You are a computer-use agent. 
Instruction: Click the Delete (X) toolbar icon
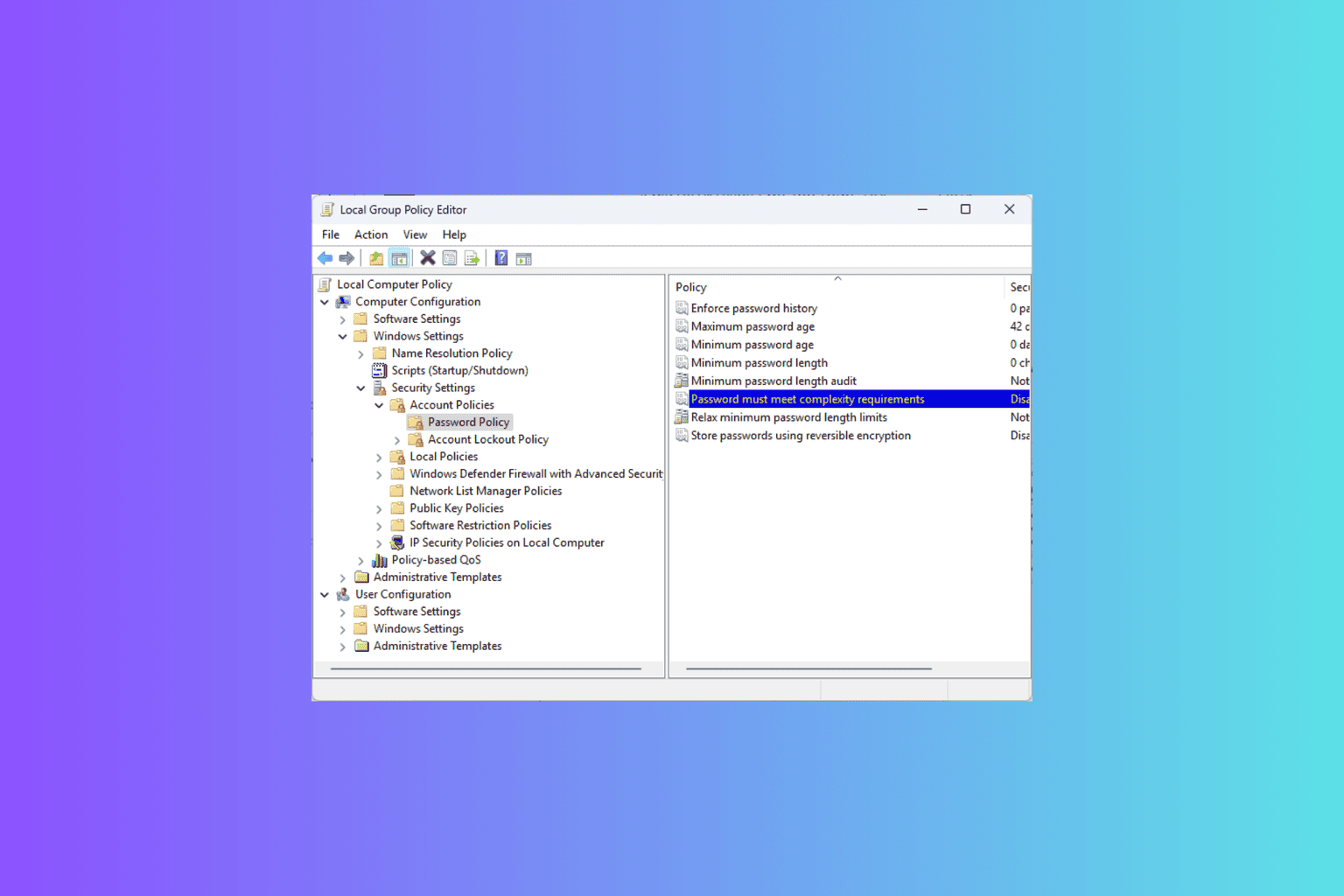tap(428, 258)
